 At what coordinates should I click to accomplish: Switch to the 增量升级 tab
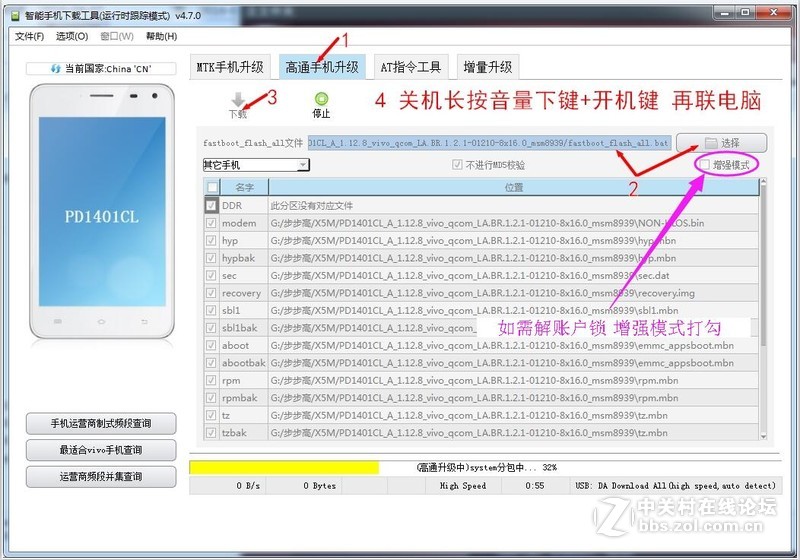pos(488,67)
